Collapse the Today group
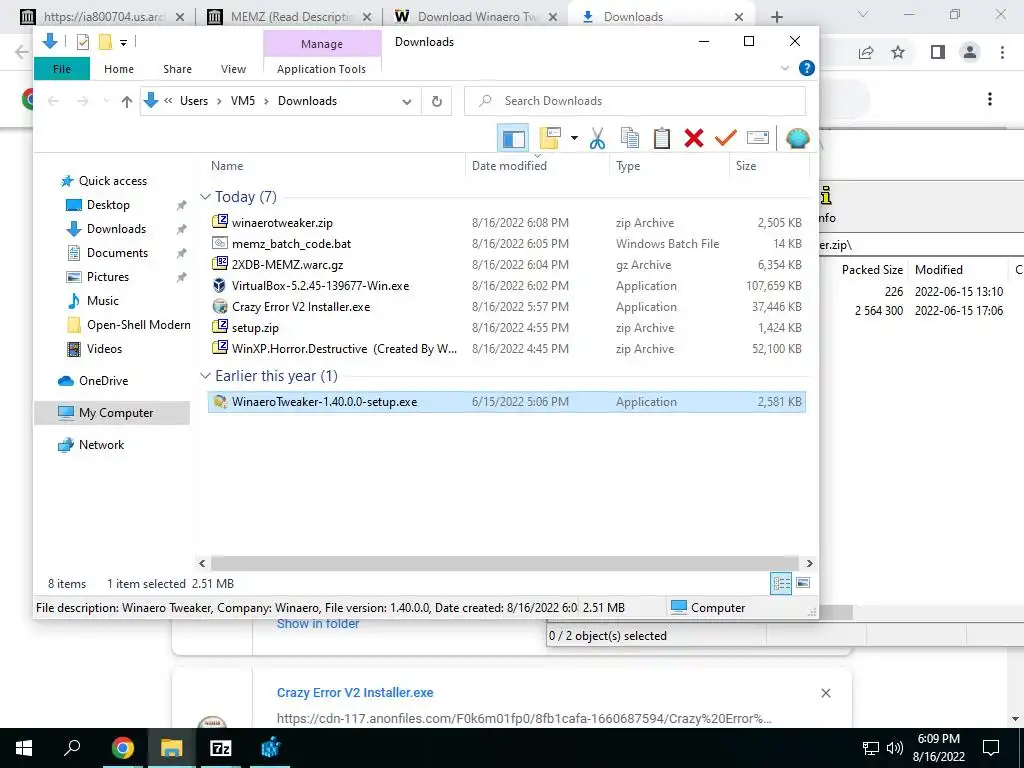Screen dimensions: 1024x768 click(x=205, y=197)
